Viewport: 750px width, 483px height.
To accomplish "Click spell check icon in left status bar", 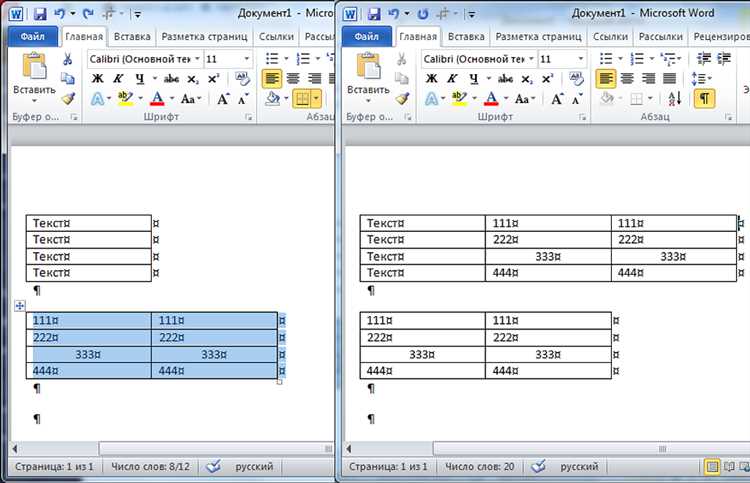I will point(213,466).
